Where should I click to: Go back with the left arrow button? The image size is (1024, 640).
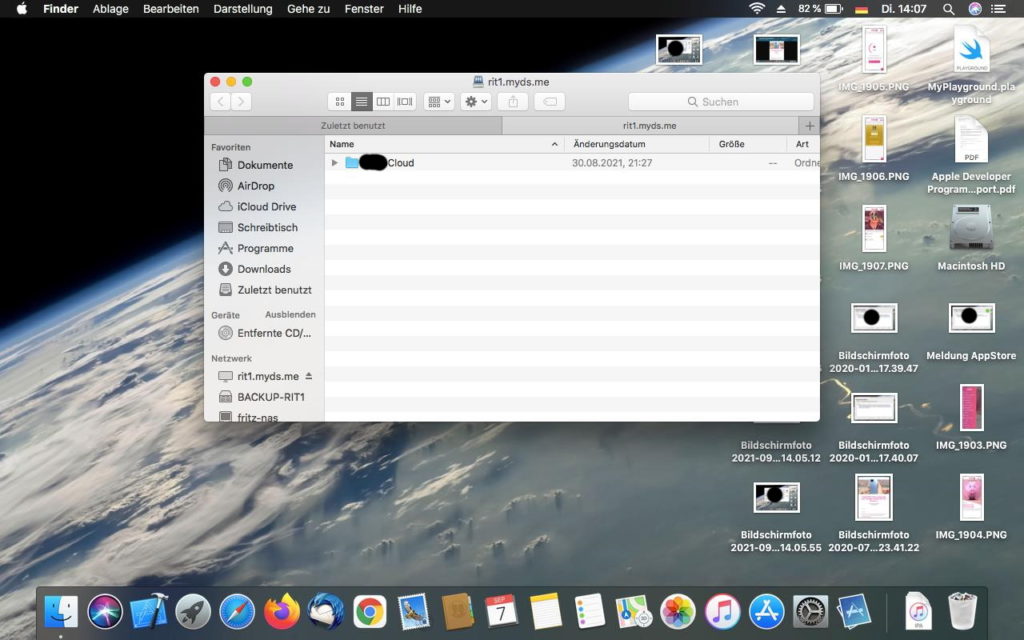[x=221, y=102]
